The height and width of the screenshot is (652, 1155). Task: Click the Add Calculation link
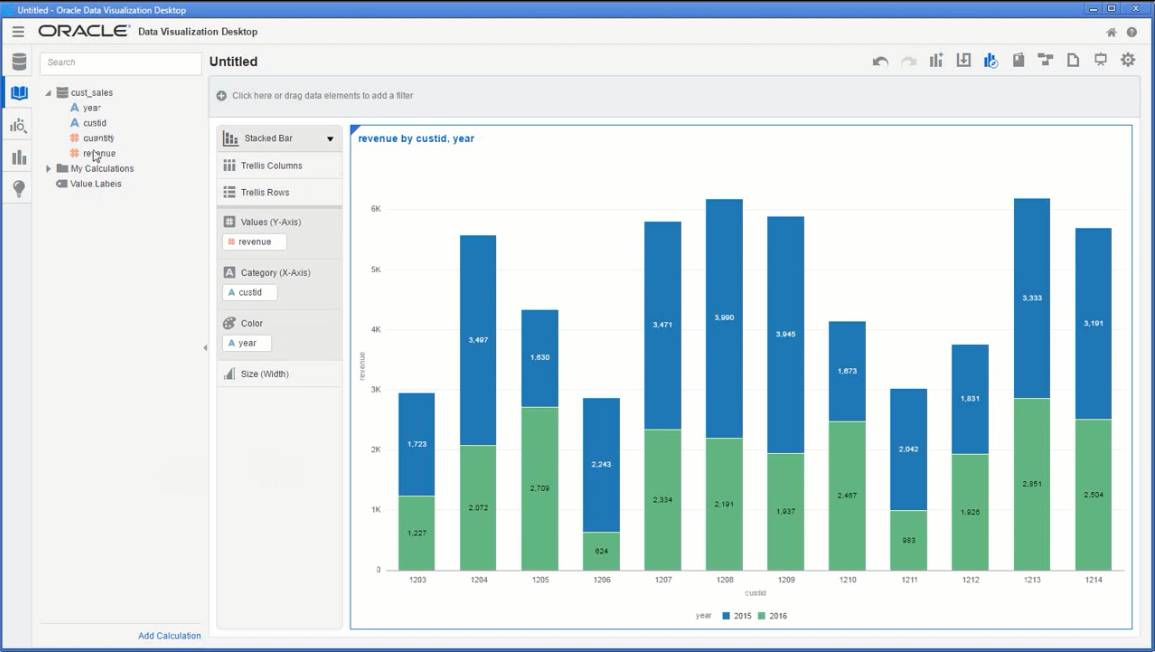tap(169, 636)
